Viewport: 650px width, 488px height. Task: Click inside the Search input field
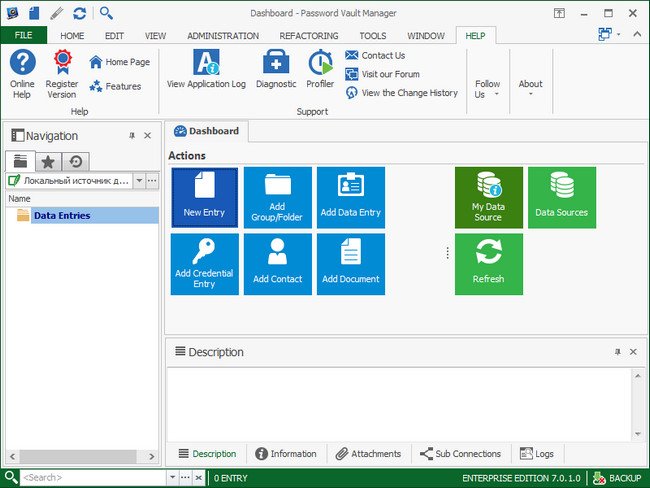point(94,478)
